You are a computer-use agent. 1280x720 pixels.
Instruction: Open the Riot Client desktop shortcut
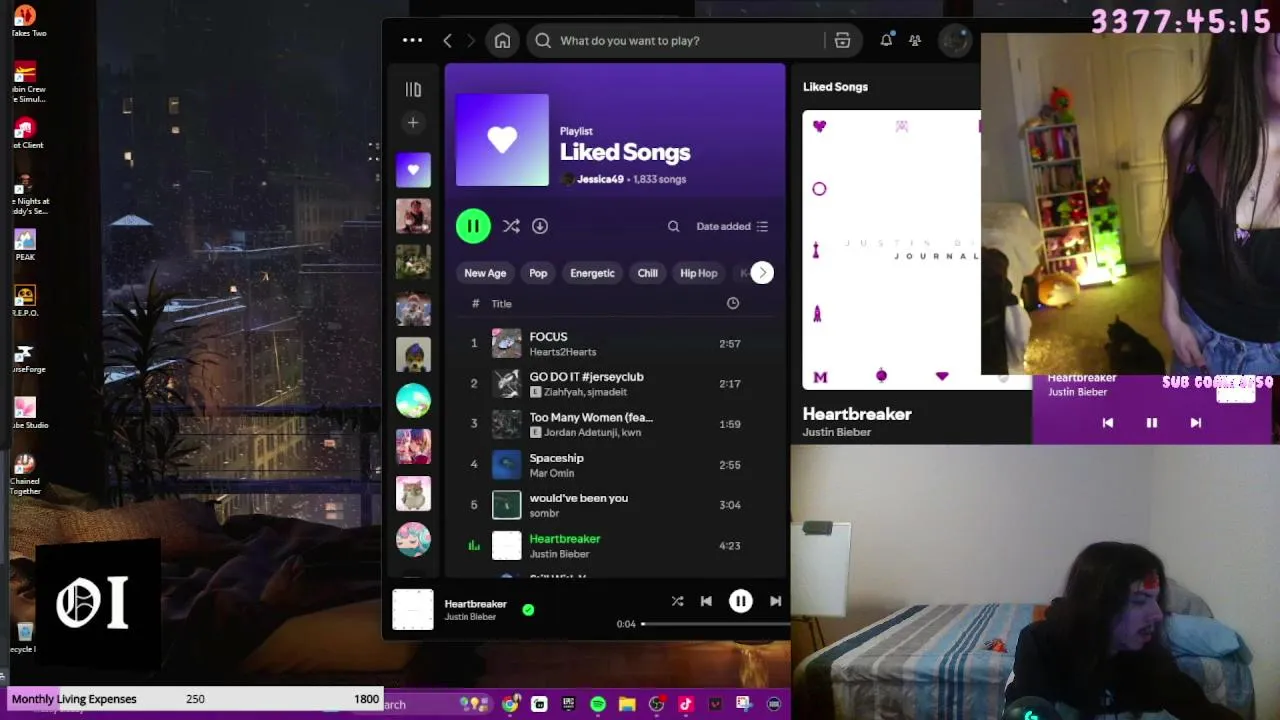[25, 133]
